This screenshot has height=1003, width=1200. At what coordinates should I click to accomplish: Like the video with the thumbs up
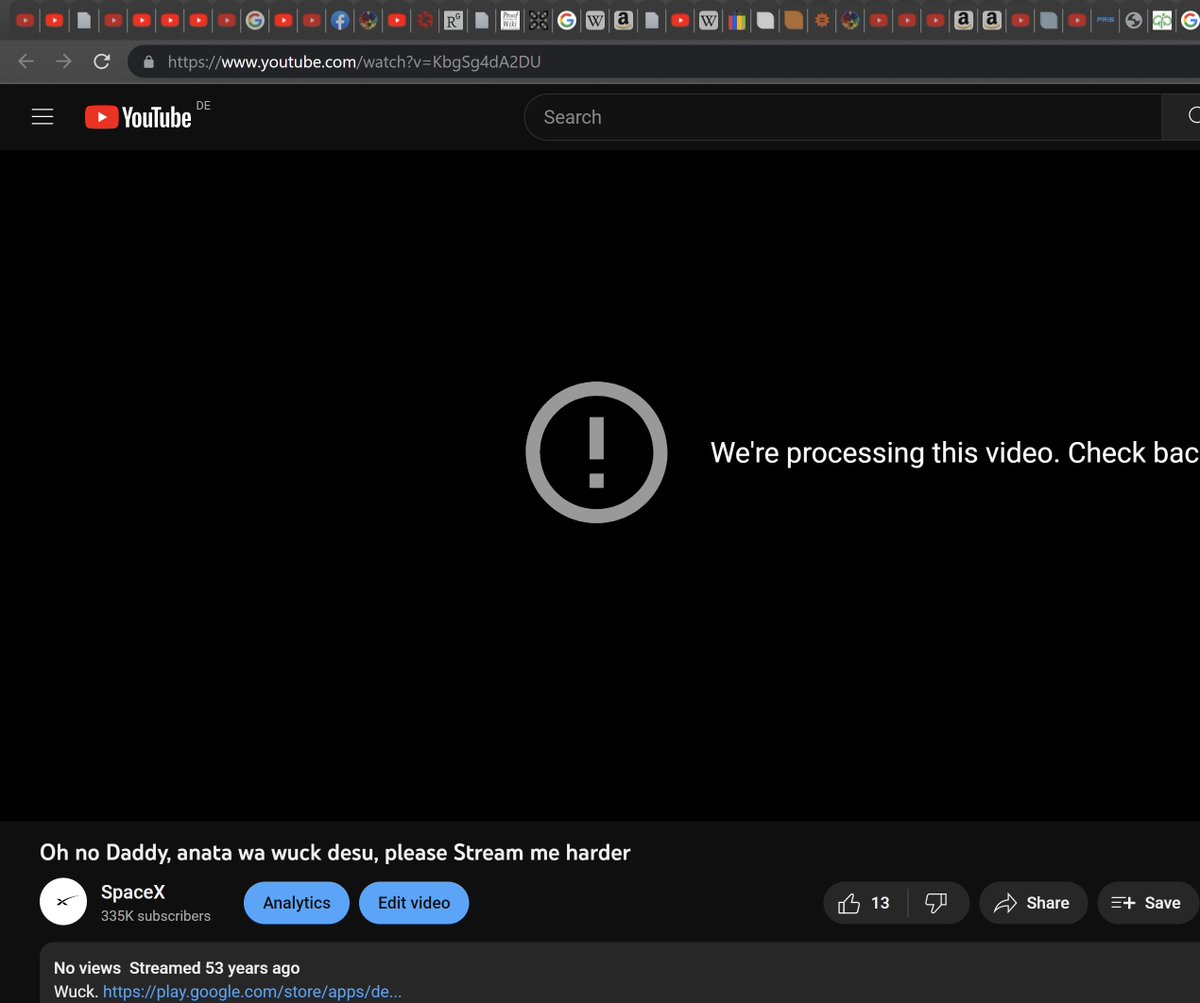point(865,903)
